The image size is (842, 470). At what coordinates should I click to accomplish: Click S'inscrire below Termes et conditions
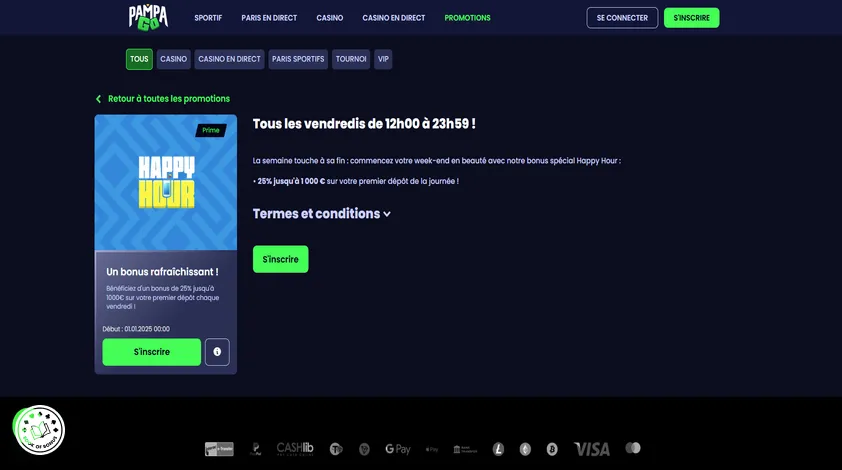coord(280,259)
